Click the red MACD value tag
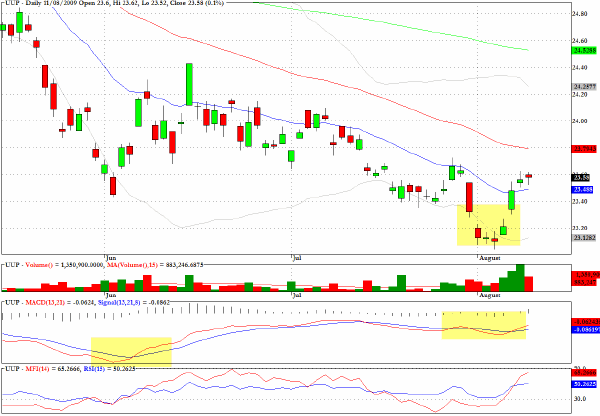The image size is (600, 416). click(x=585, y=322)
